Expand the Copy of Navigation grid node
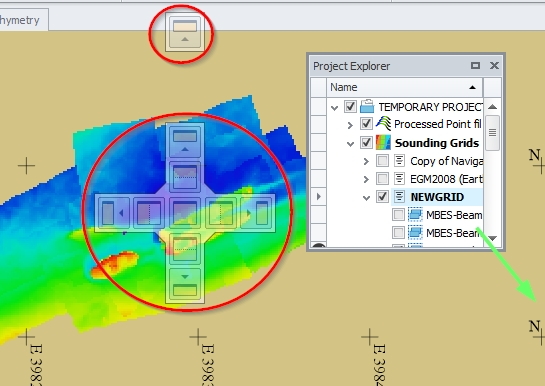This screenshot has height=386, width=545. [366, 161]
